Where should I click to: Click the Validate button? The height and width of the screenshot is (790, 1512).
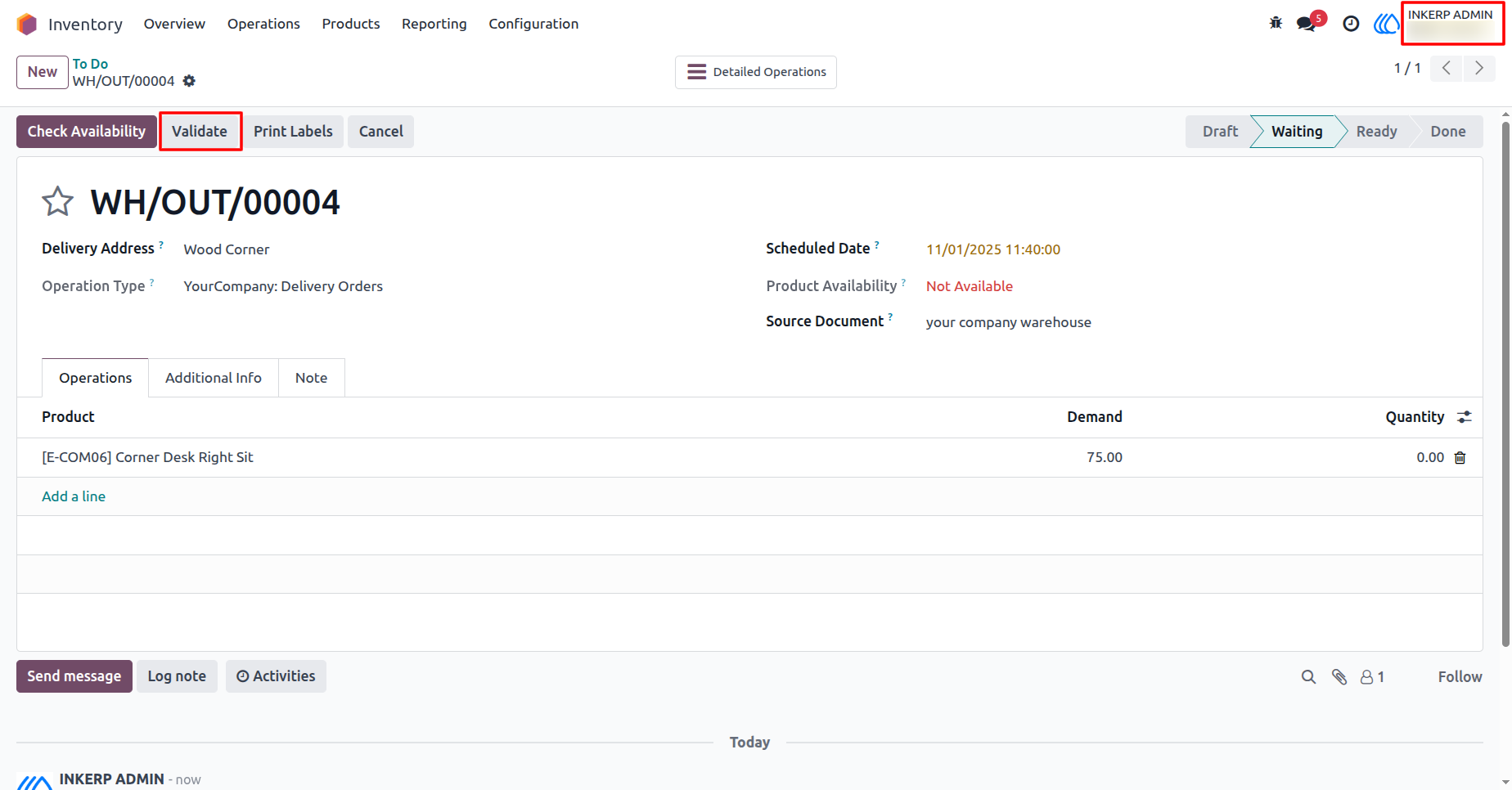coord(200,132)
